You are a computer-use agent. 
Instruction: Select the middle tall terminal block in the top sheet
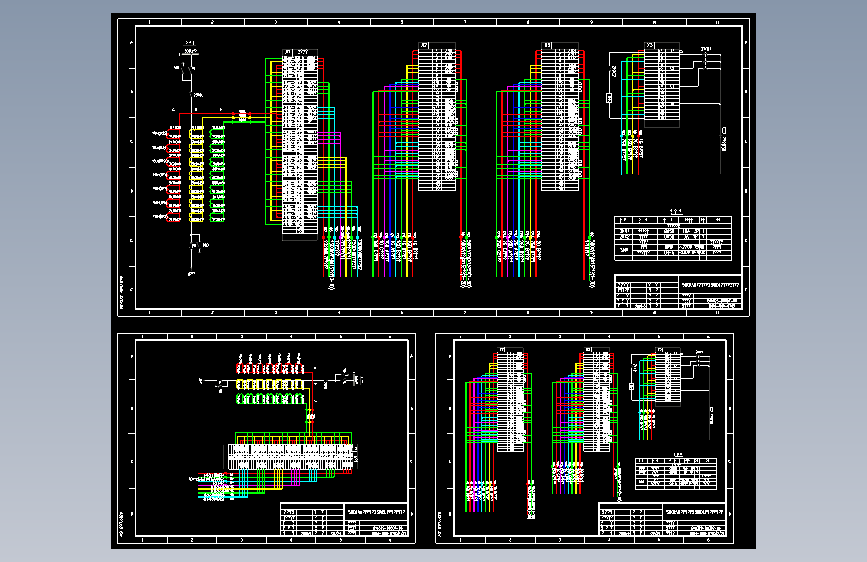pyautogui.click(x=437, y=117)
